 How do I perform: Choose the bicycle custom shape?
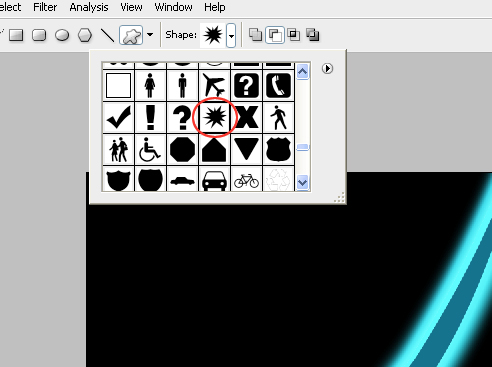coord(246,180)
